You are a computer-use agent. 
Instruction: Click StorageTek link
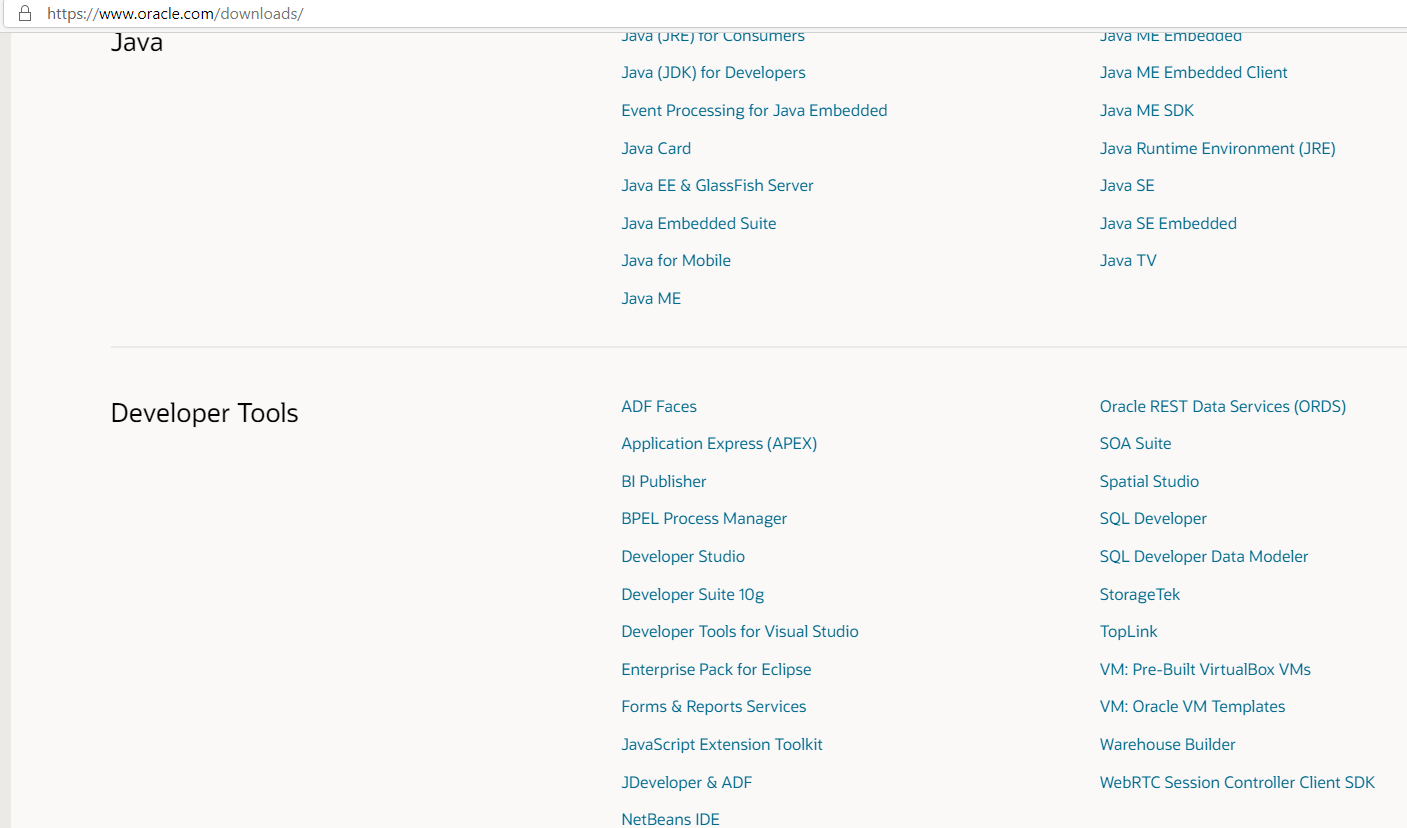[1140, 595]
